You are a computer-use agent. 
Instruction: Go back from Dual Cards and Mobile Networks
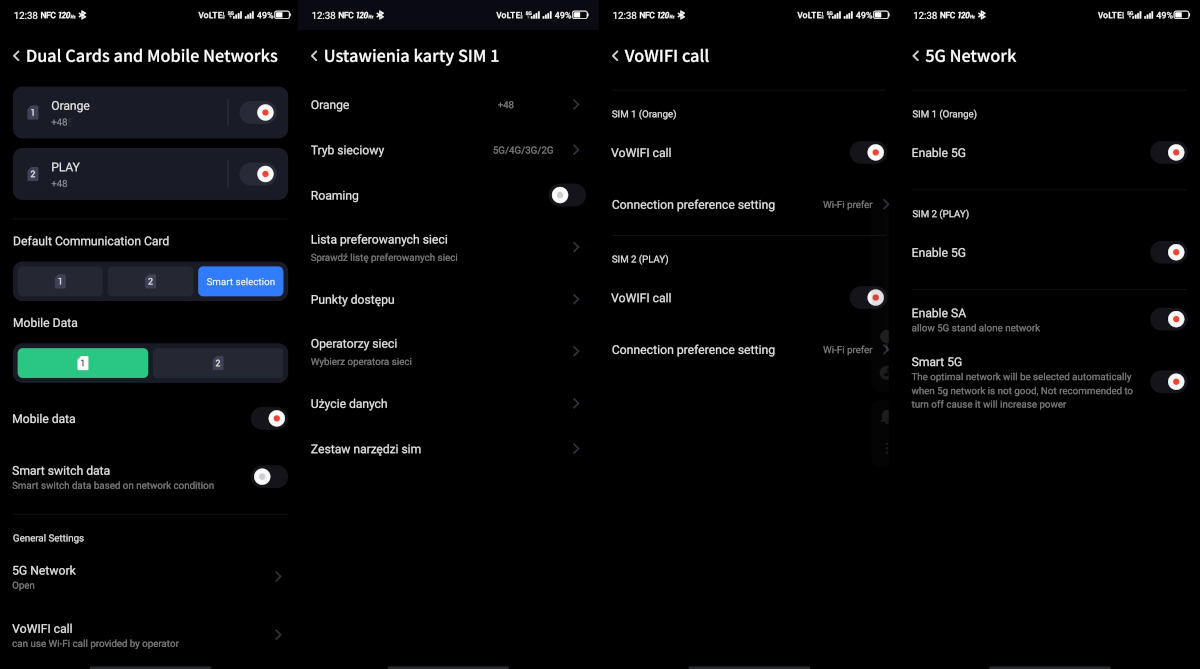[16, 57]
